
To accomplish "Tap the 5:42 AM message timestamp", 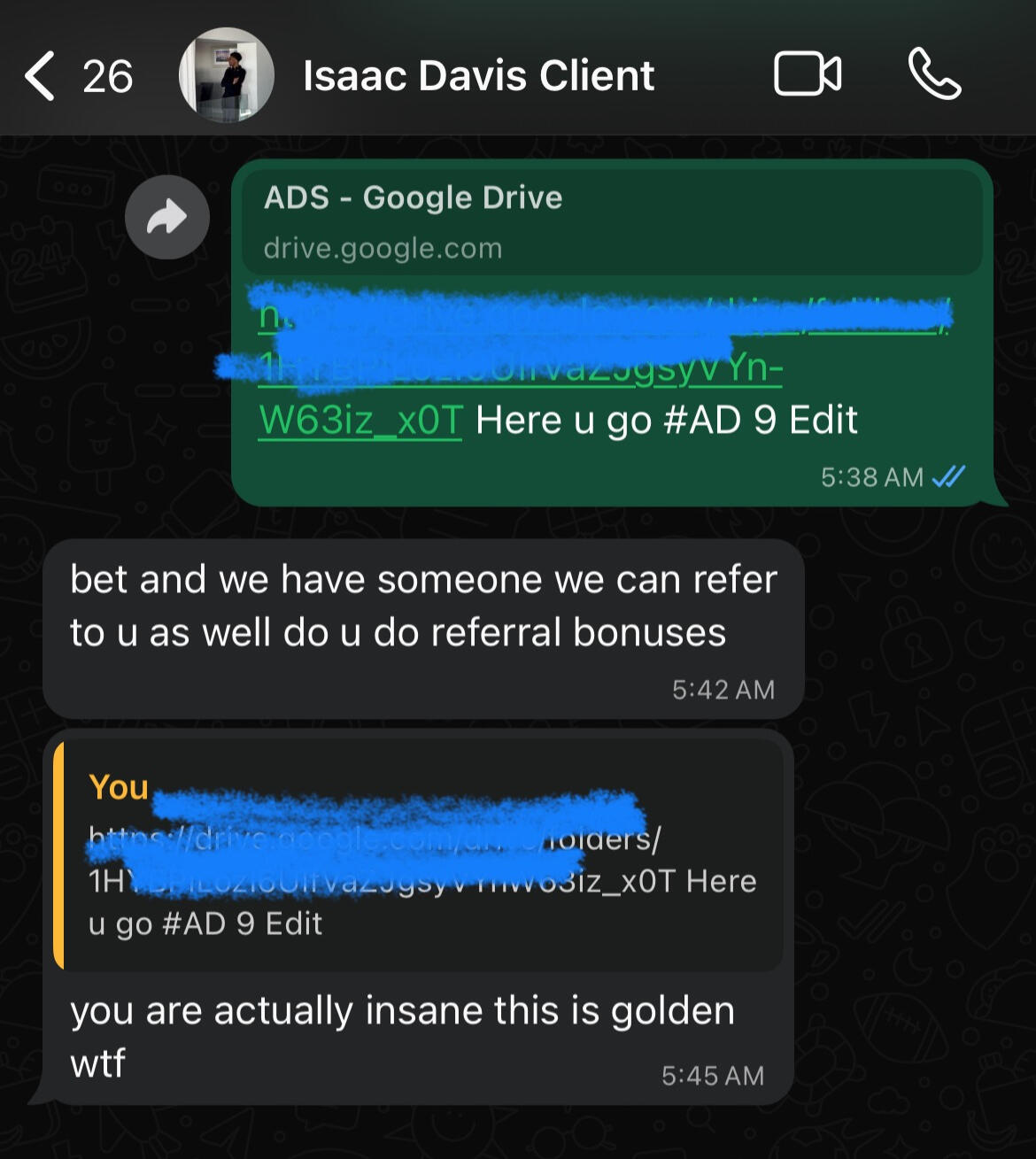I will (x=723, y=690).
